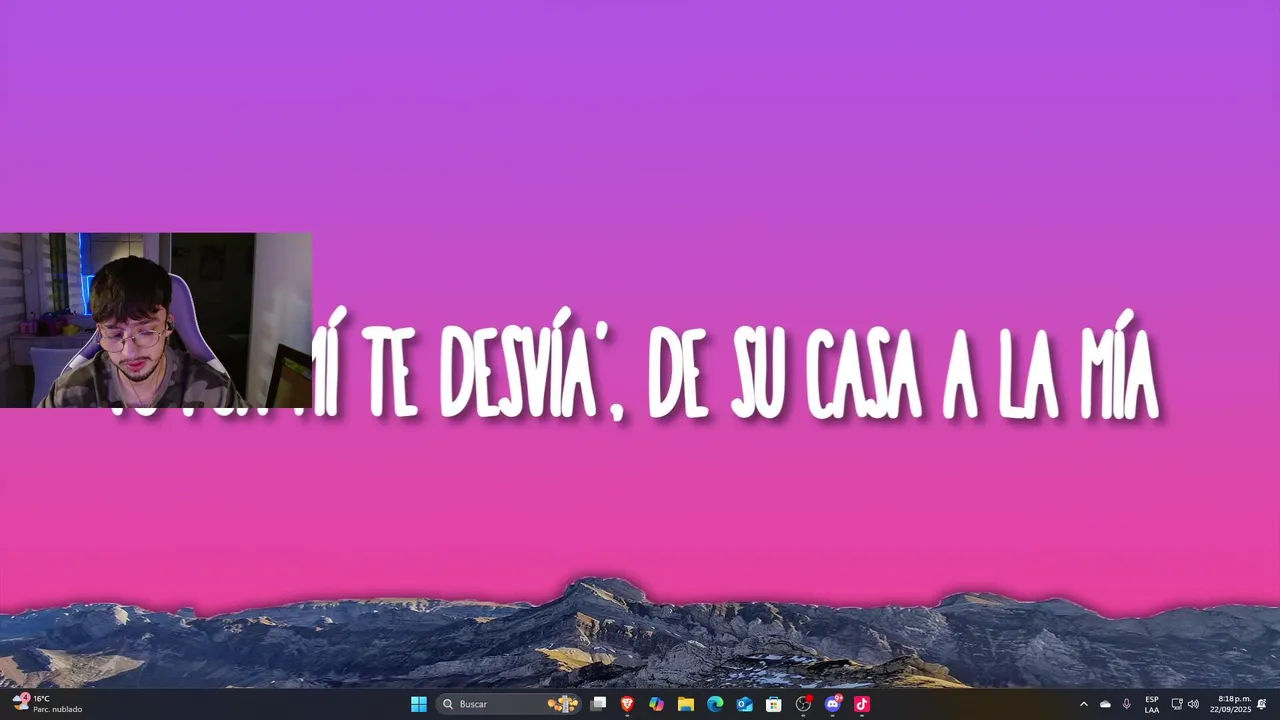Click the Buscar search box
The width and height of the screenshot is (1280, 720).
509,704
